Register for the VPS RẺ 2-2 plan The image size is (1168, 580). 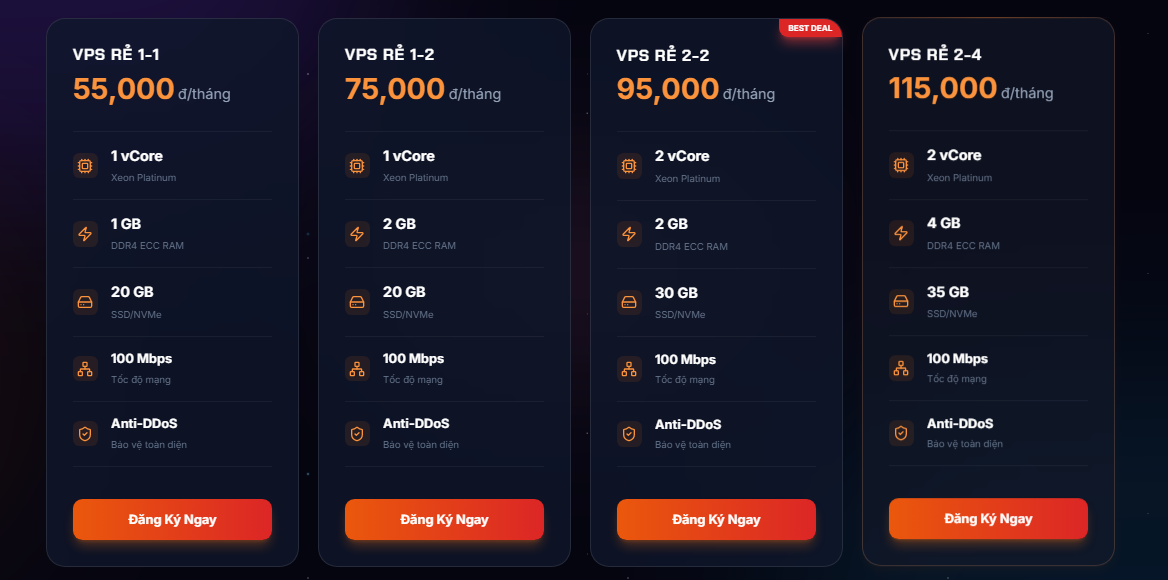tap(716, 520)
